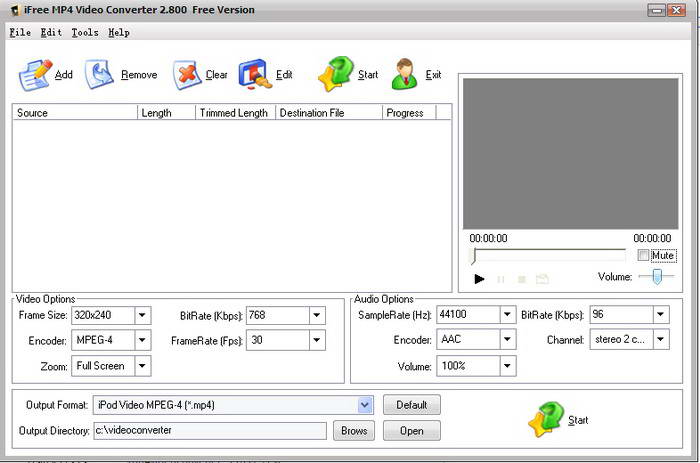Click the Remove label in toolbar
The width and height of the screenshot is (700, 463).
point(139,75)
